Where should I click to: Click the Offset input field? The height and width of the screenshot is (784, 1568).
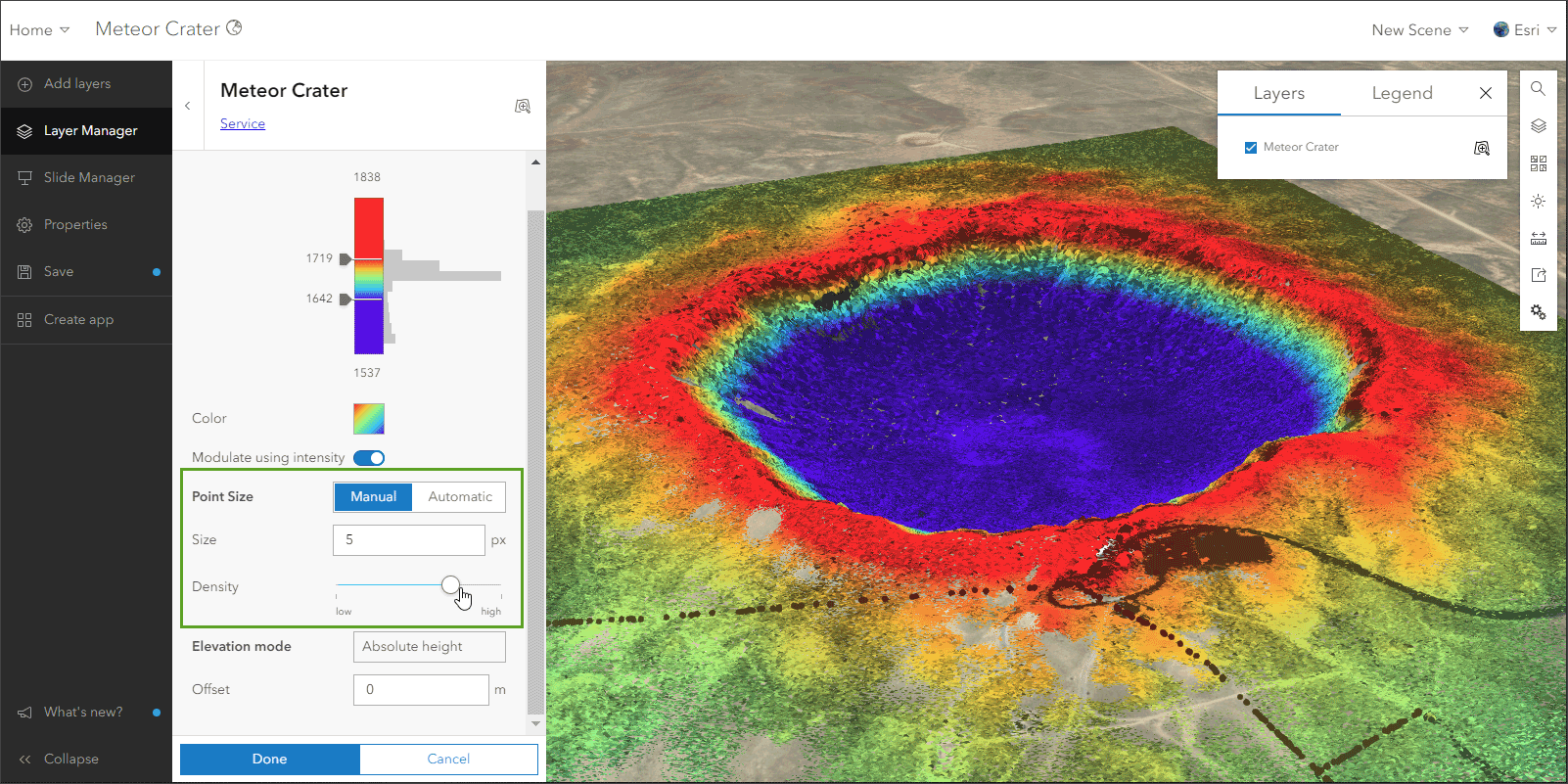point(421,690)
